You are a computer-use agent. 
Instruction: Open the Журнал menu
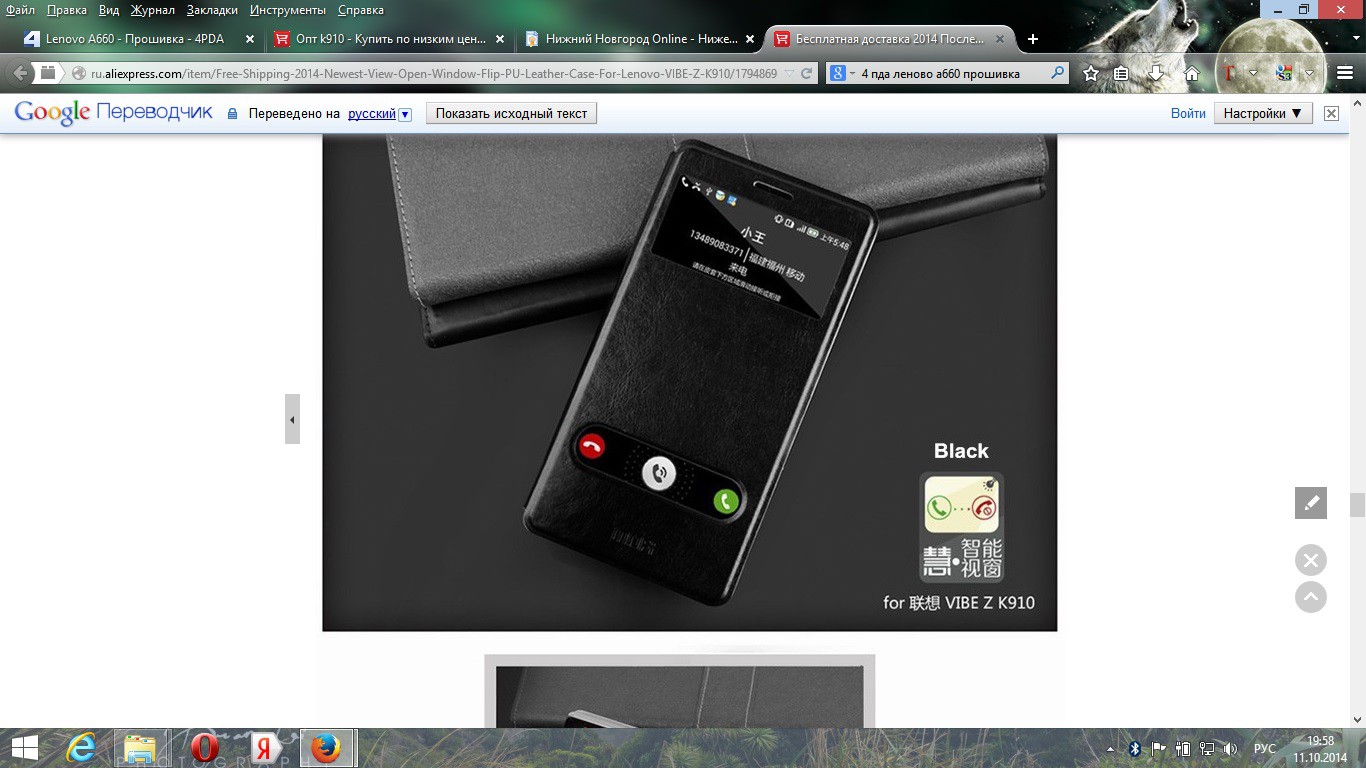[152, 10]
